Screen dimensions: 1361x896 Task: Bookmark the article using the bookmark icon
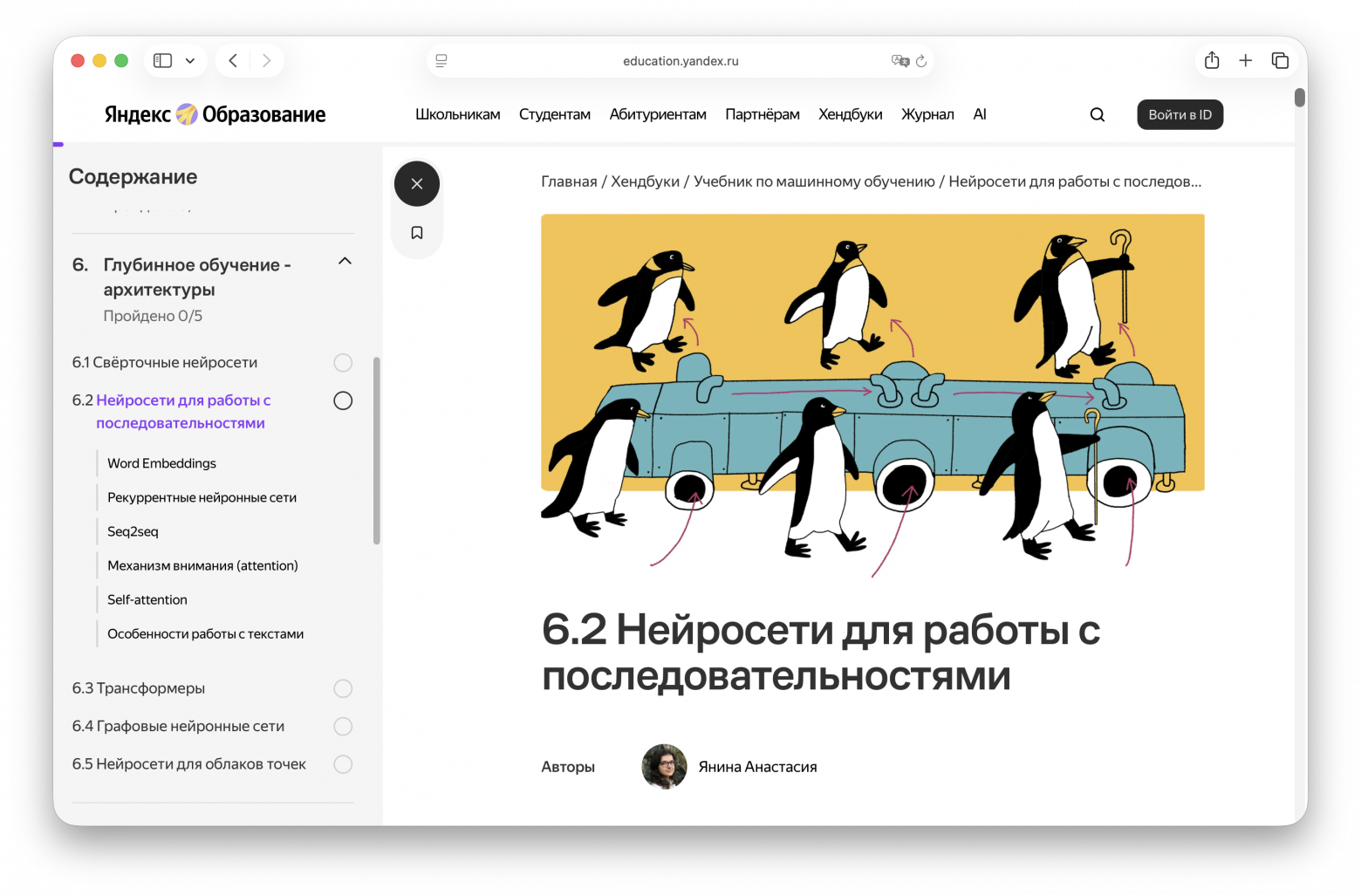[x=416, y=232]
